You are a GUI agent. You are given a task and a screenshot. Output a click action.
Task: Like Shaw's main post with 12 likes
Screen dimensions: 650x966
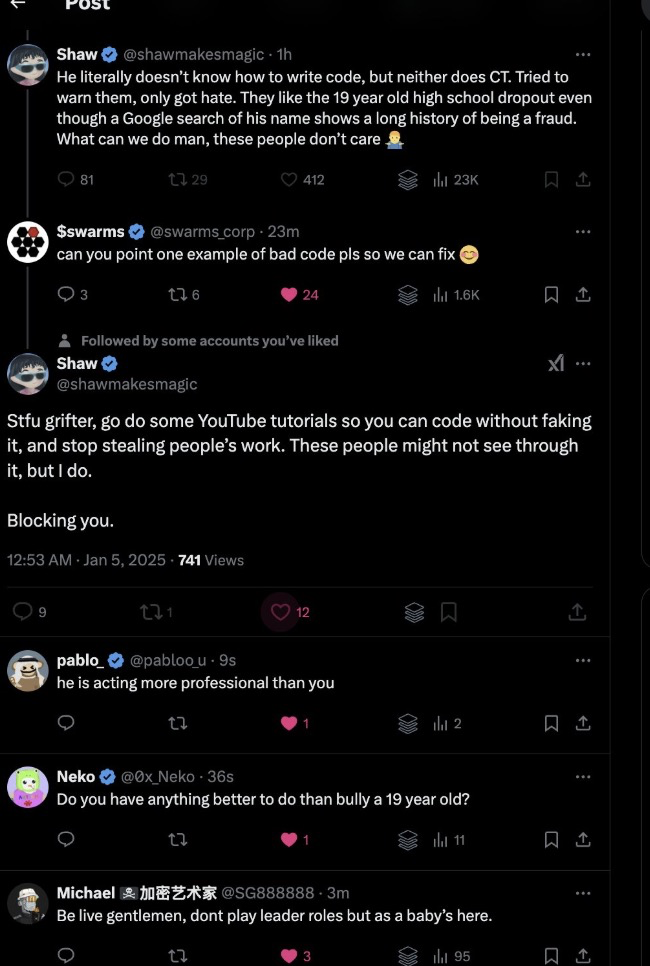pos(280,612)
